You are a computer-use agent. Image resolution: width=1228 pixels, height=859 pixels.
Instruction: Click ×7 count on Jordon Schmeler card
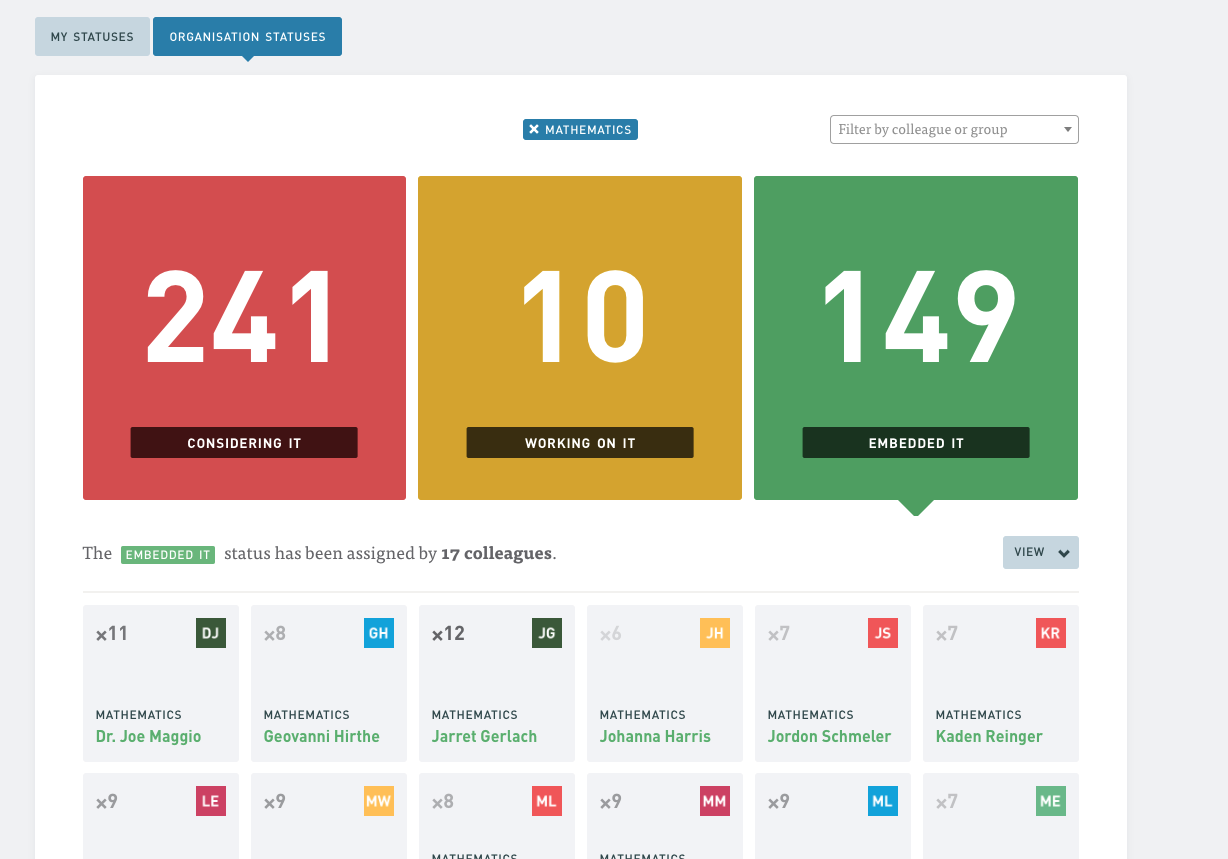[778, 633]
